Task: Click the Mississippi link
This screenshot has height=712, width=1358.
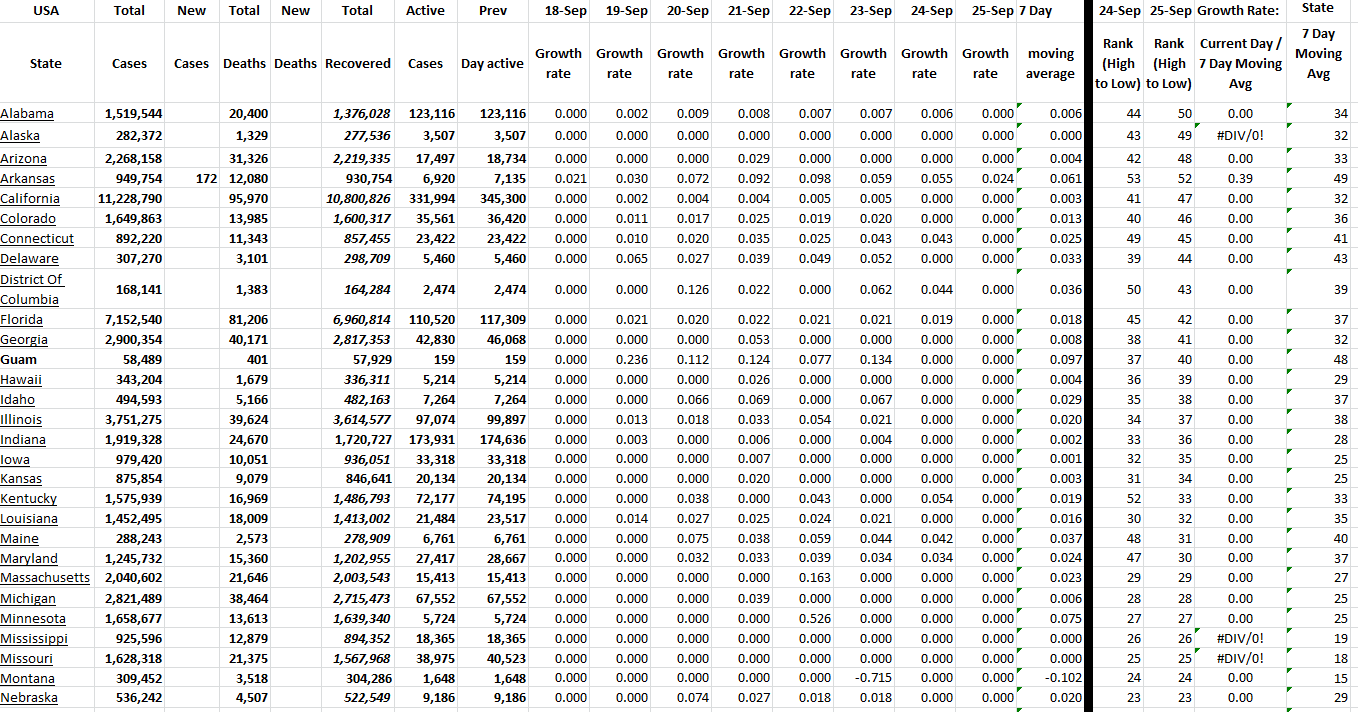Action: point(34,638)
